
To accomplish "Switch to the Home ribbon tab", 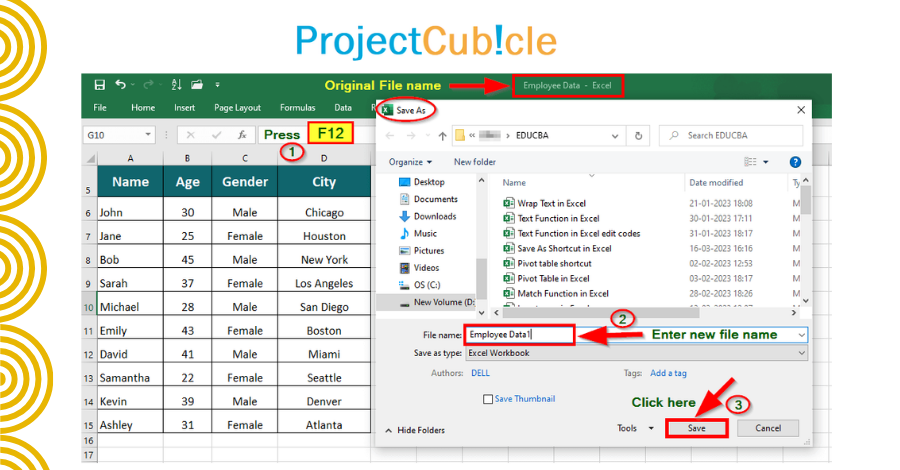I will pyautogui.click(x=143, y=107).
